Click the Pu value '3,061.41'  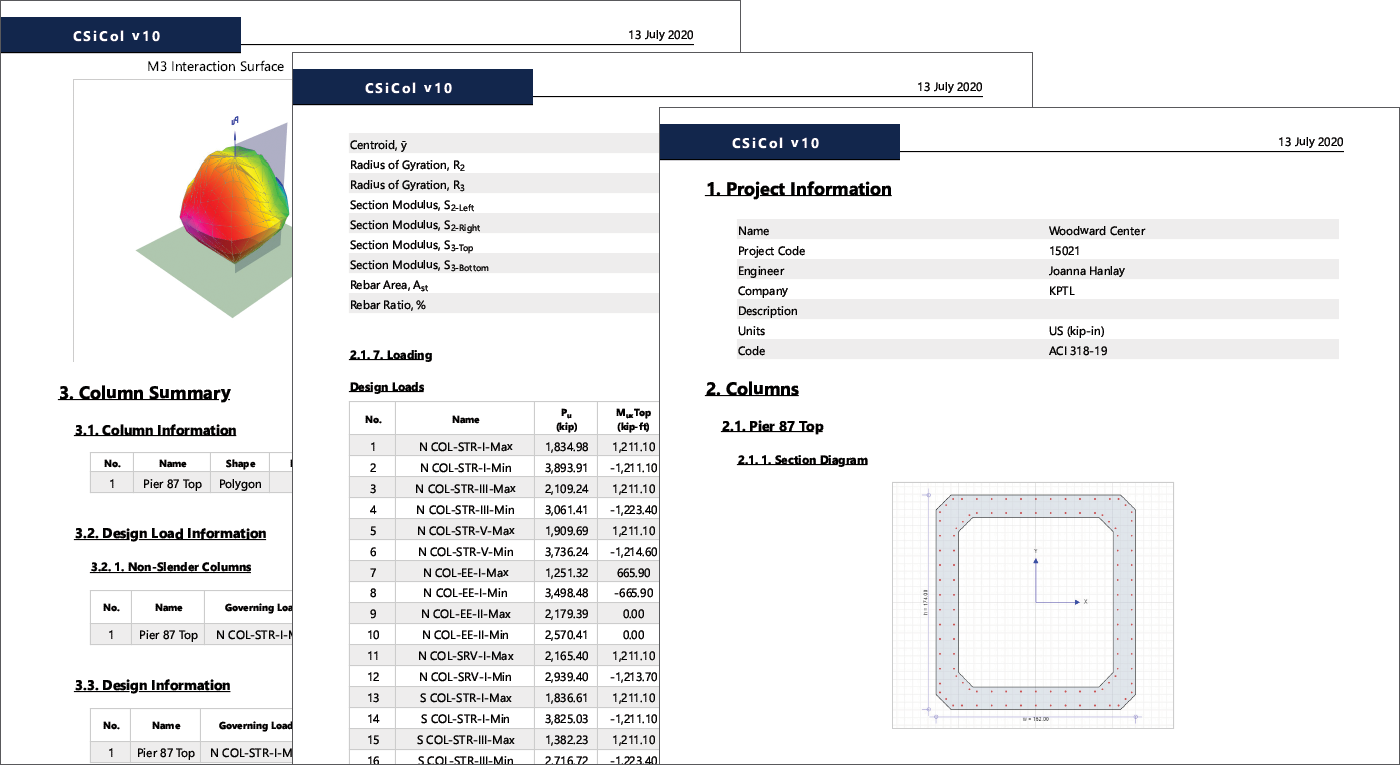[566, 509]
